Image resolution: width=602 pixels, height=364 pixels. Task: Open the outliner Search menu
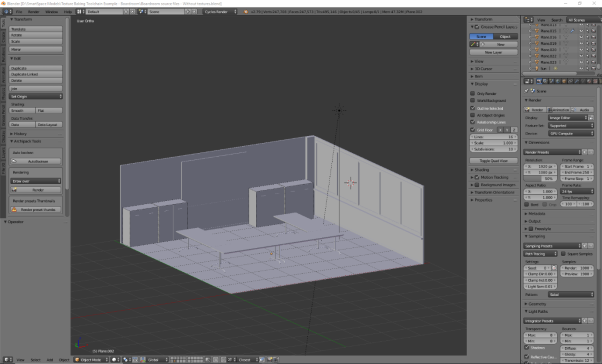[x=557, y=20]
